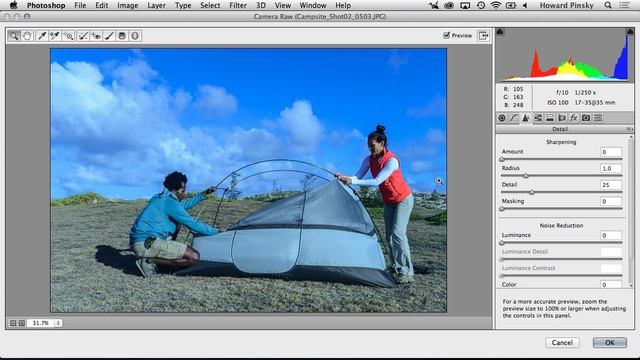Open the zoom level dropdown at 31.7%

[58, 323]
